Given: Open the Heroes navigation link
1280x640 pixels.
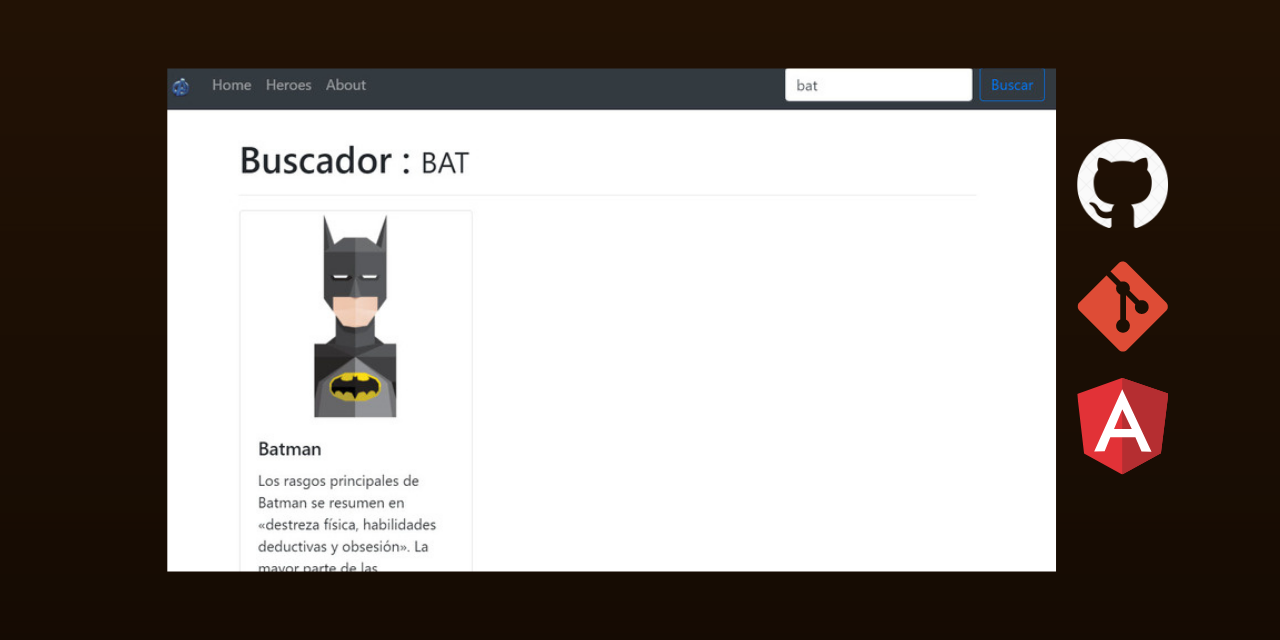Looking at the screenshot, I should click(289, 85).
